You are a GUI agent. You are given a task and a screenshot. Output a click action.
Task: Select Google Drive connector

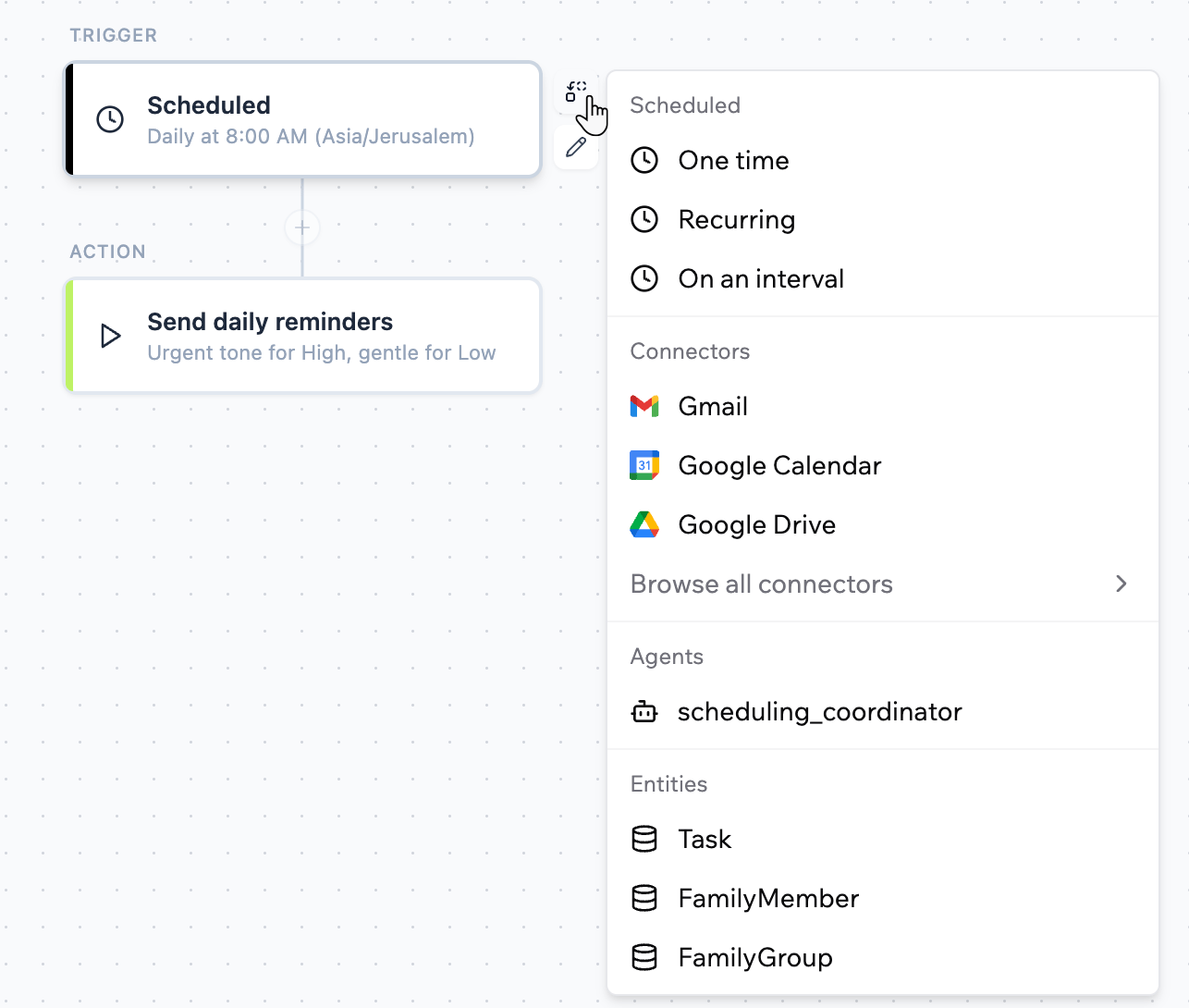coord(883,524)
